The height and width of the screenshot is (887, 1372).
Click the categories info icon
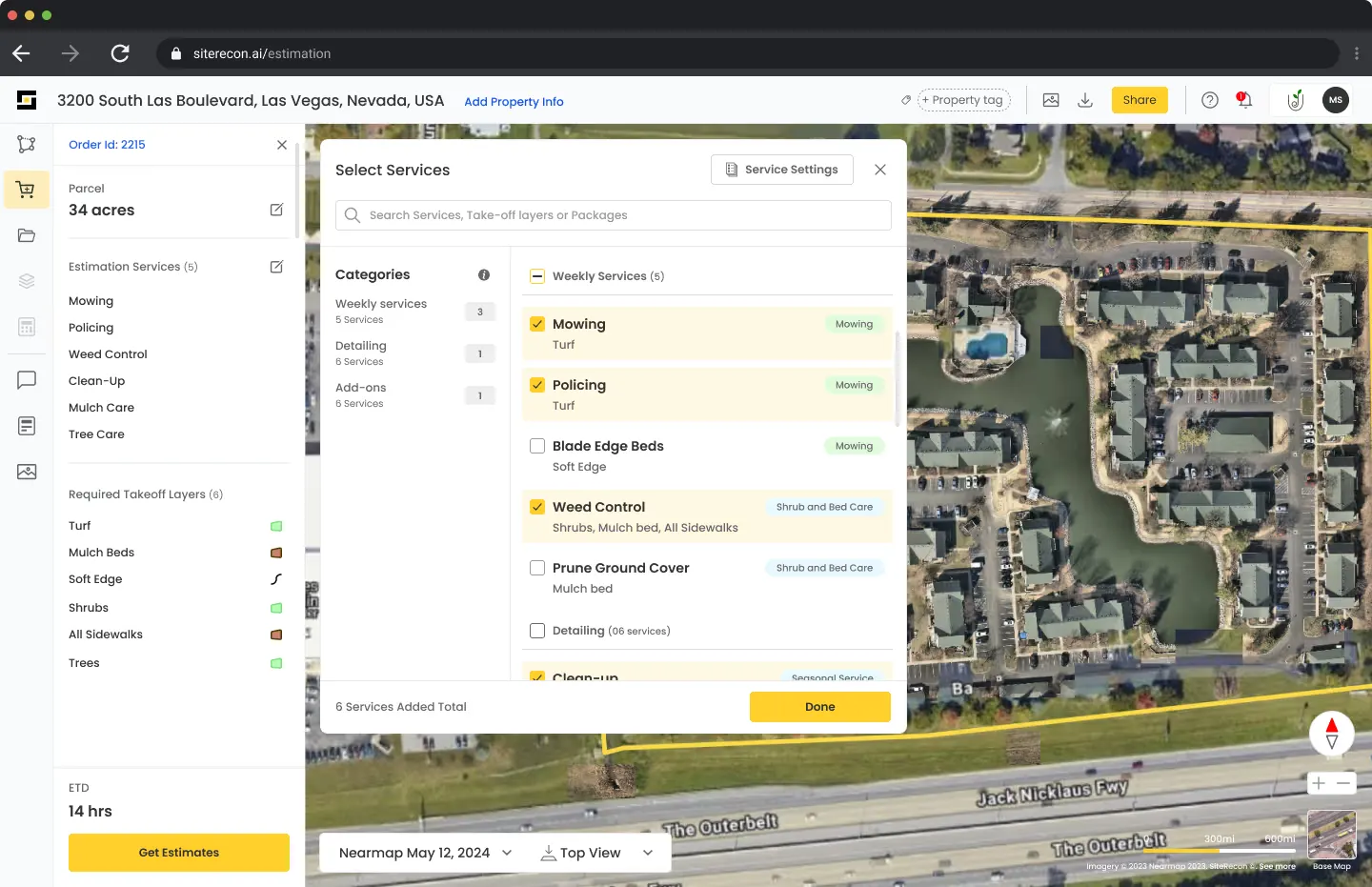point(484,274)
